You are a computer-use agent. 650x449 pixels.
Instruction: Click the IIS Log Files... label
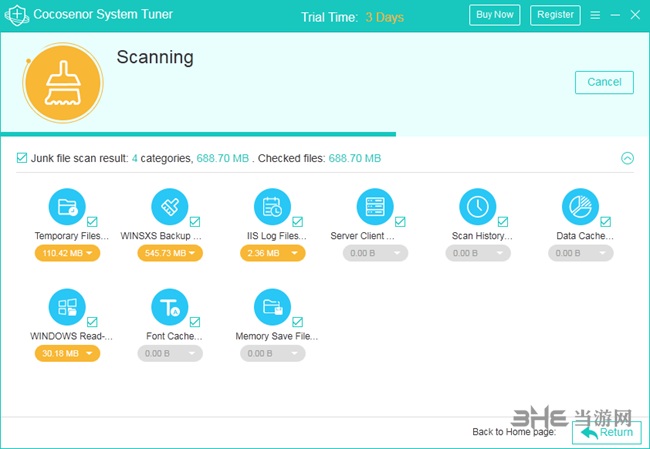tap(276, 236)
